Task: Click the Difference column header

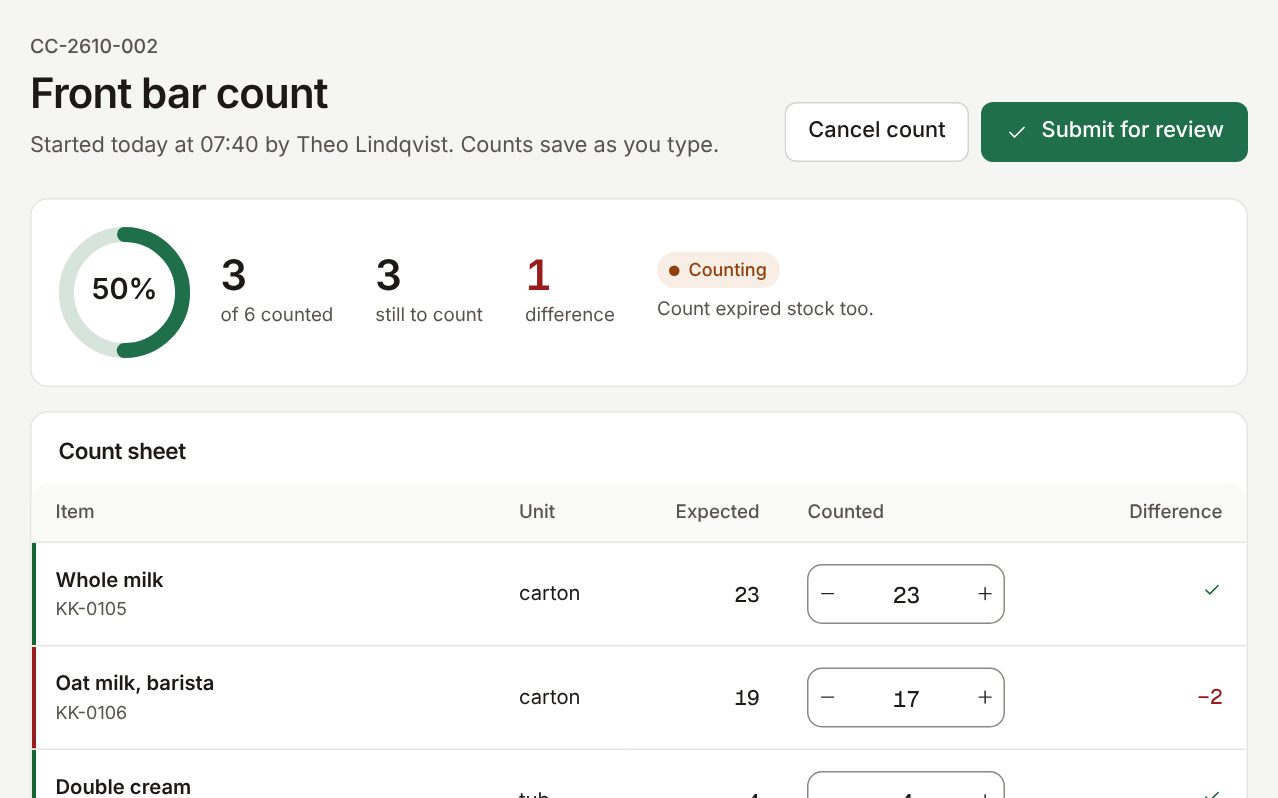Action: (x=1175, y=511)
